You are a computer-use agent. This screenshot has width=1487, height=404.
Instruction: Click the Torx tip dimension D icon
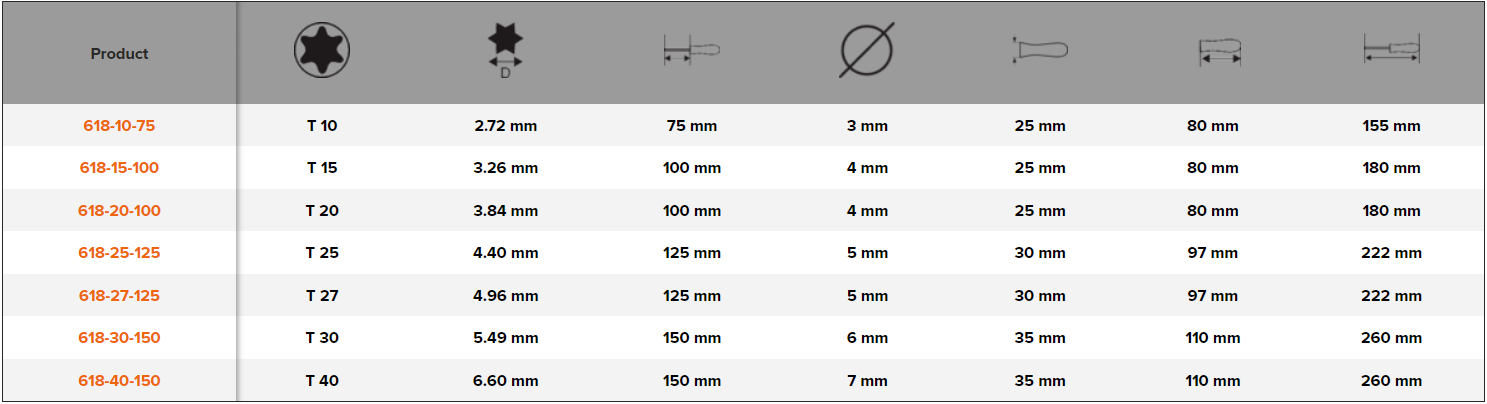point(505,48)
